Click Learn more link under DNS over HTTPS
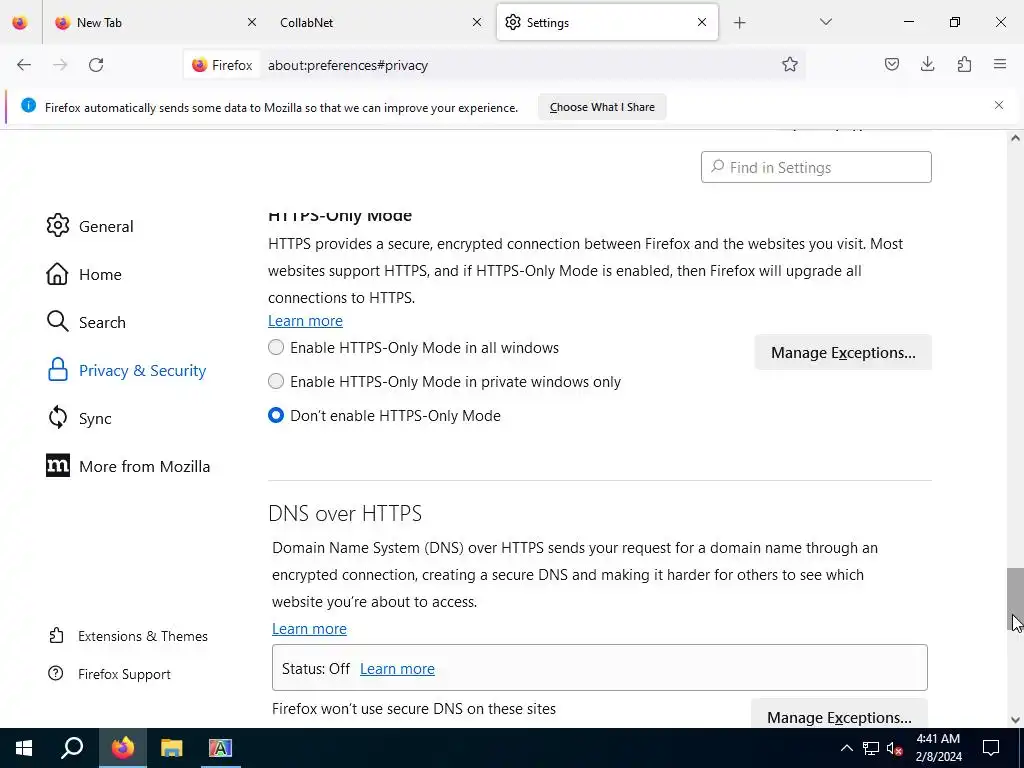 point(309,629)
